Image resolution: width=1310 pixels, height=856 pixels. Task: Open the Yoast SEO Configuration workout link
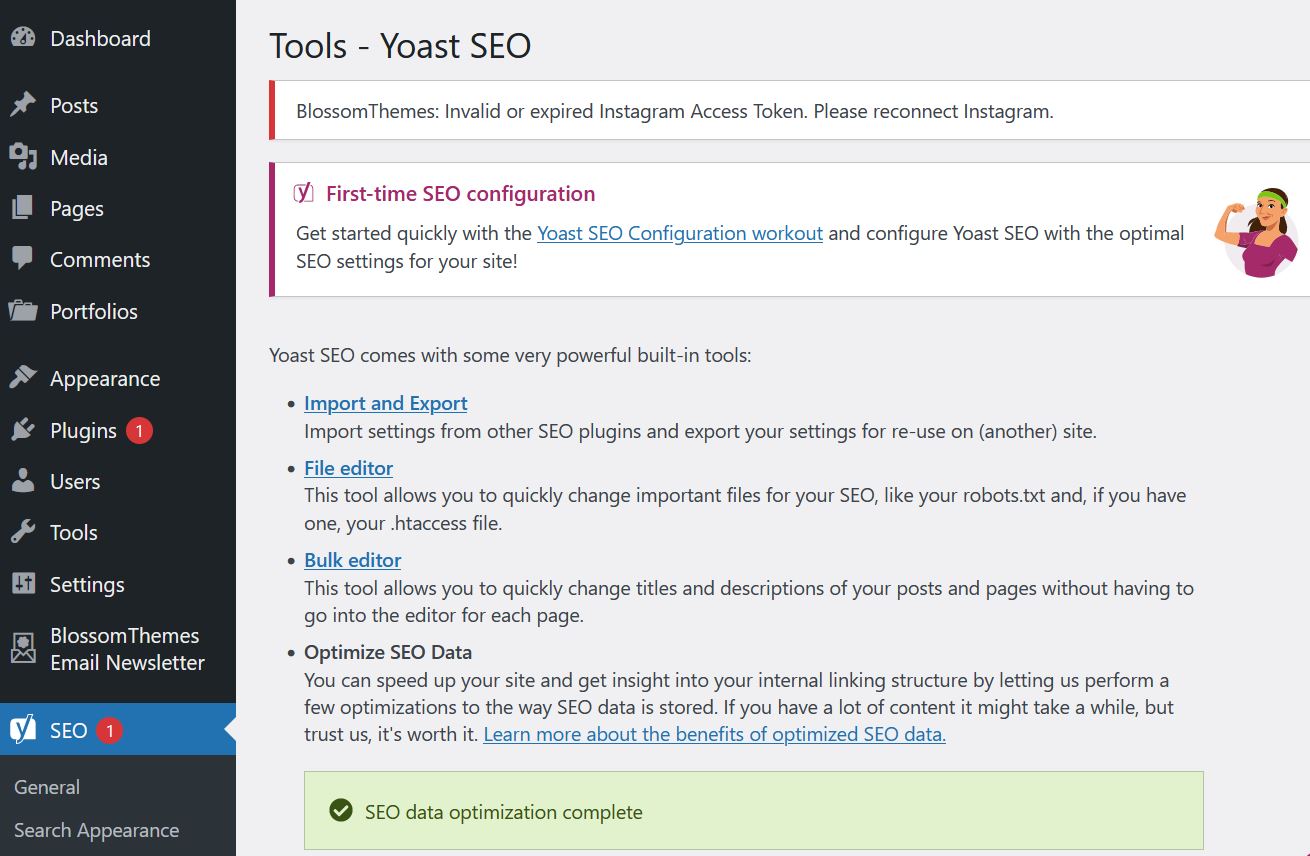click(x=679, y=233)
